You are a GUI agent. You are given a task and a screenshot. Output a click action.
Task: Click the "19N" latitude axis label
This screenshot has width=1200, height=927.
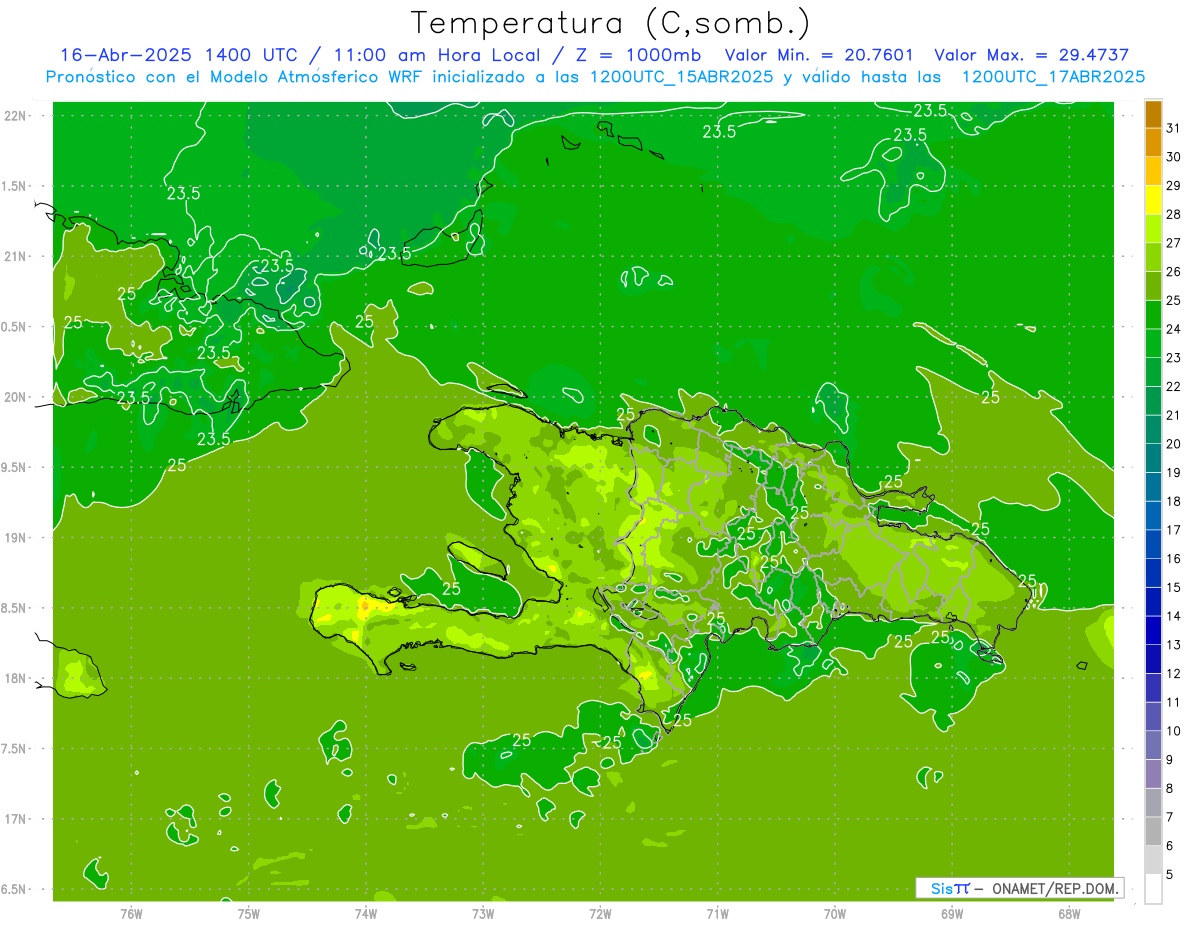click(x=14, y=538)
